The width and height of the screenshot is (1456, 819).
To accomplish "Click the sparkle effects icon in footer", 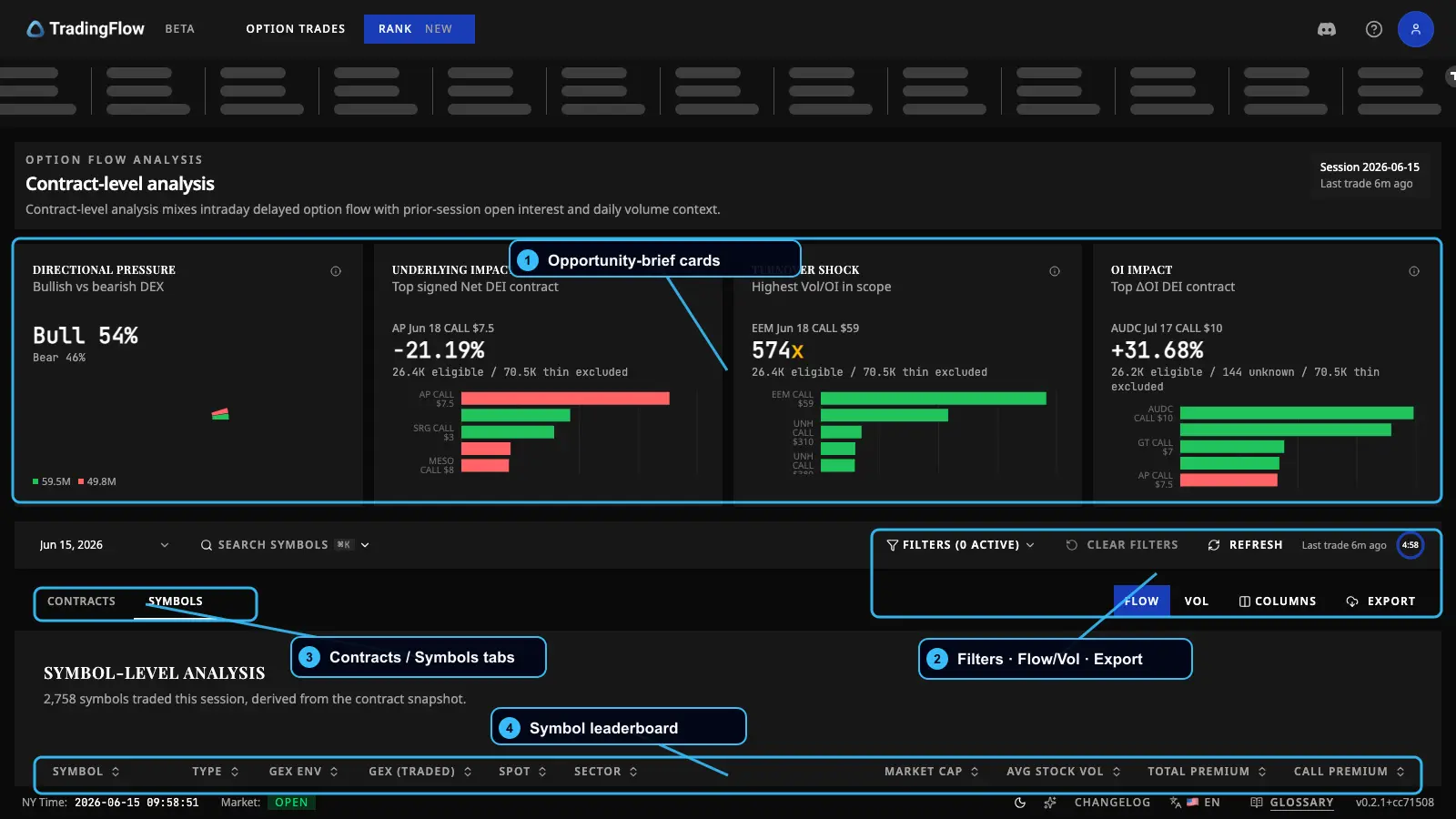I will (x=1050, y=803).
